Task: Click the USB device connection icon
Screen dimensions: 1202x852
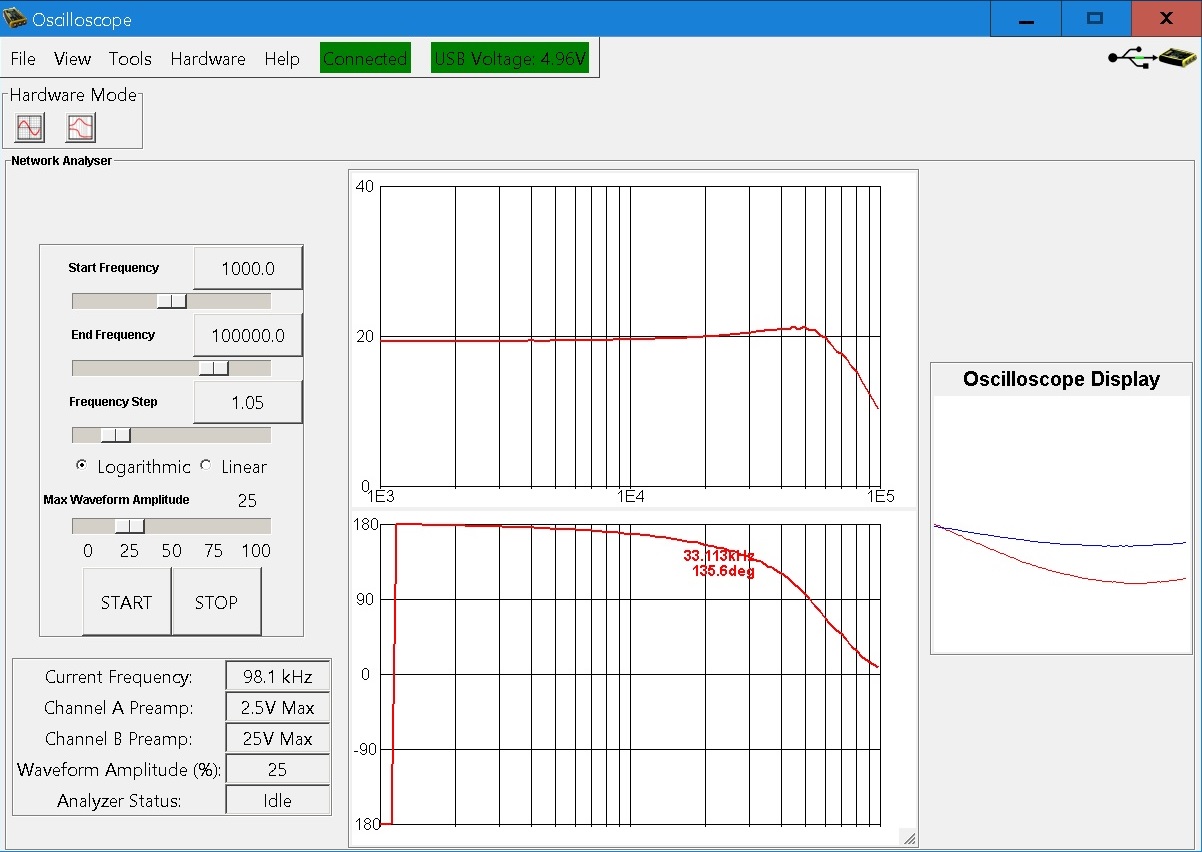Action: click(1151, 58)
